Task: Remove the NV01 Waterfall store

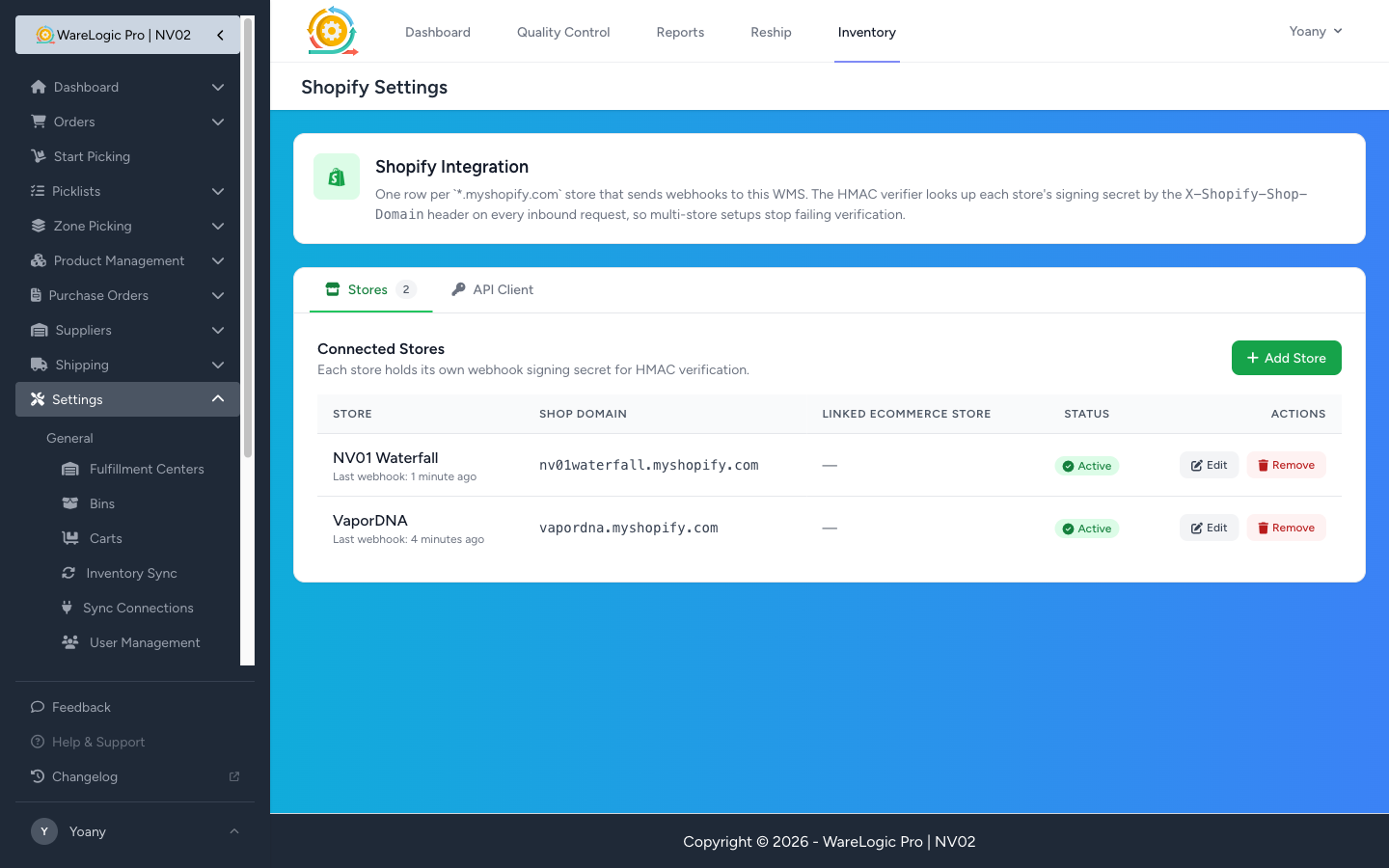Action: point(1287,465)
